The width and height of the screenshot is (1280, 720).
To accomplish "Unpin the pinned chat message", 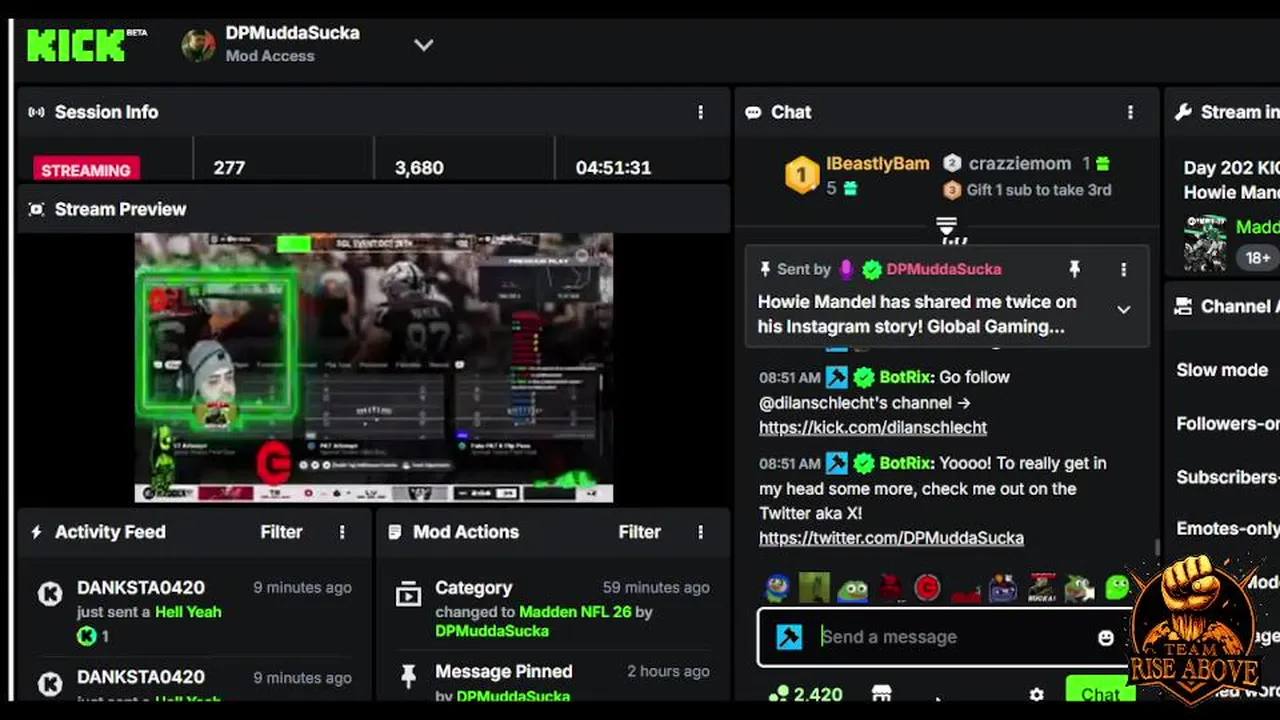I will coord(1074,269).
